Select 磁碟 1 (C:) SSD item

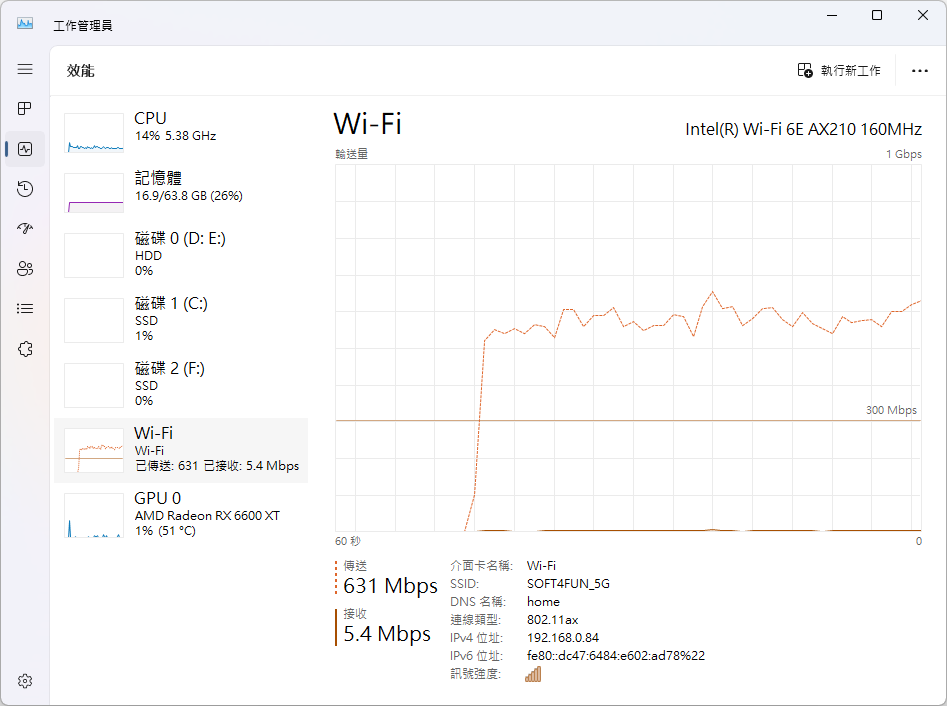tap(180, 319)
